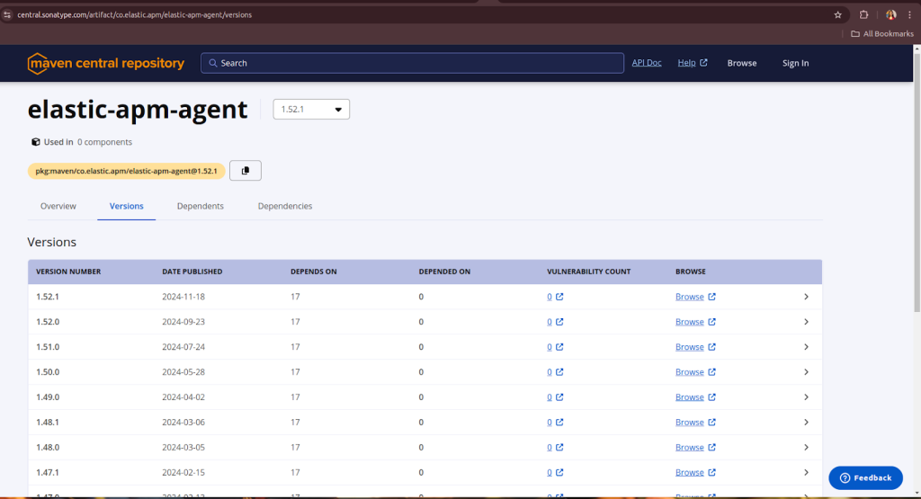This screenshot has width=921, height=499.
Task: Switch to the Overview tab
Action: pyautogui.click(x=58, y=206)
